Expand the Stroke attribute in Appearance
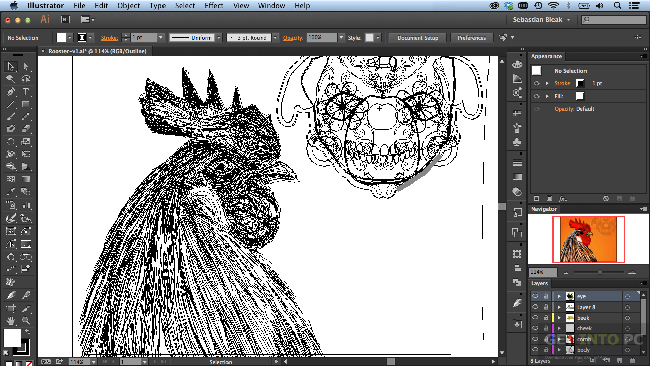 coord(547,83)
